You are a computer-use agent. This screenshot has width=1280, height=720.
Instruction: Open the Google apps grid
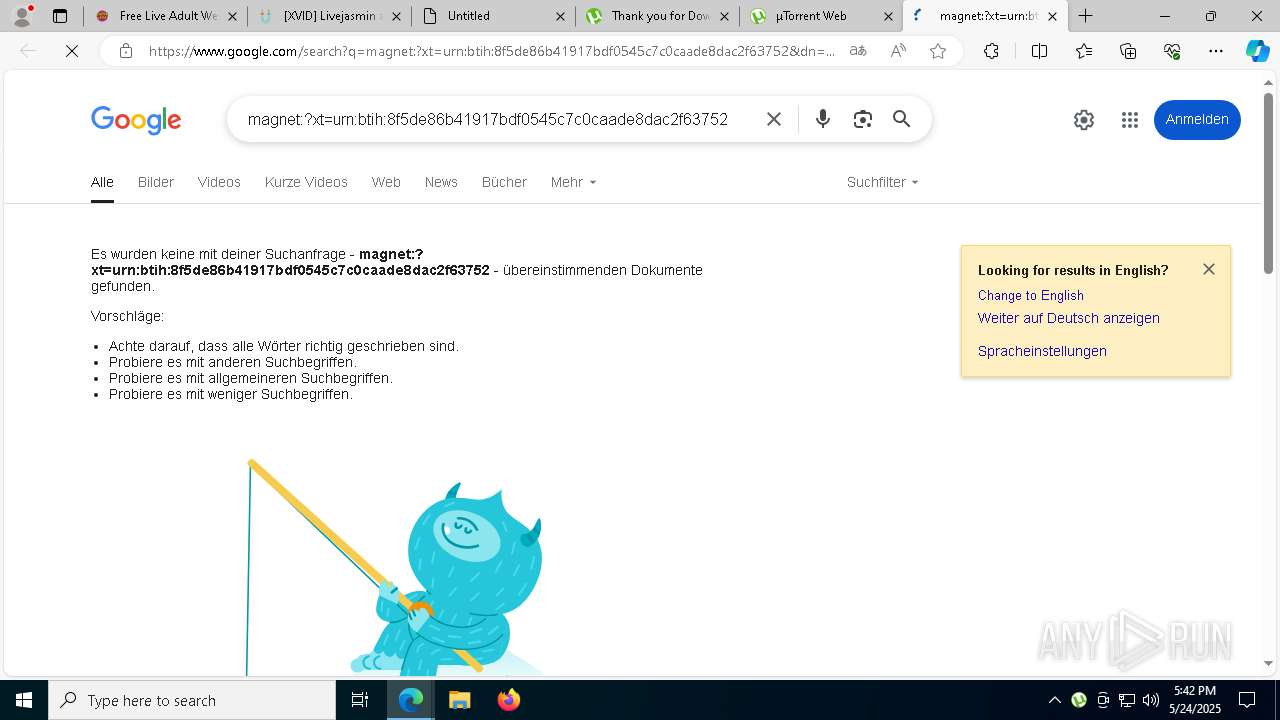[1130, 120]
